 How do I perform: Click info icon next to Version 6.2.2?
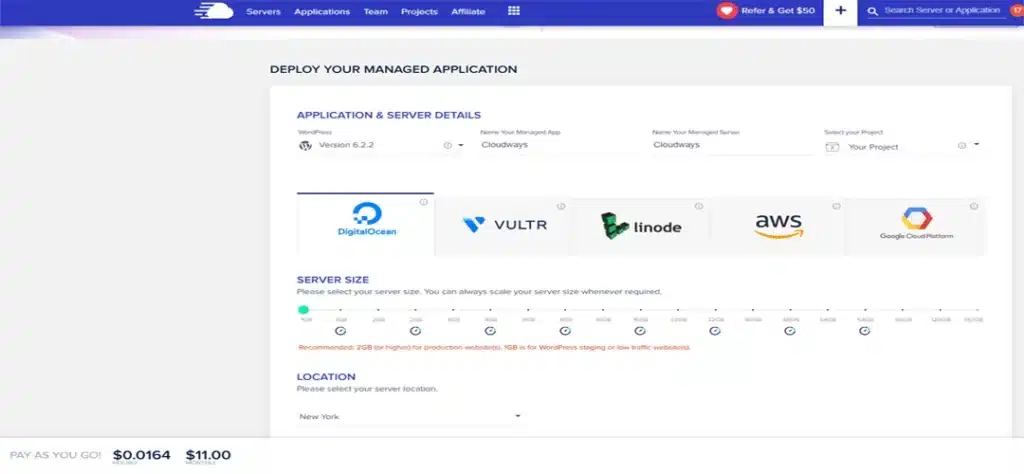pyautogui.click(x=447, y=146)
